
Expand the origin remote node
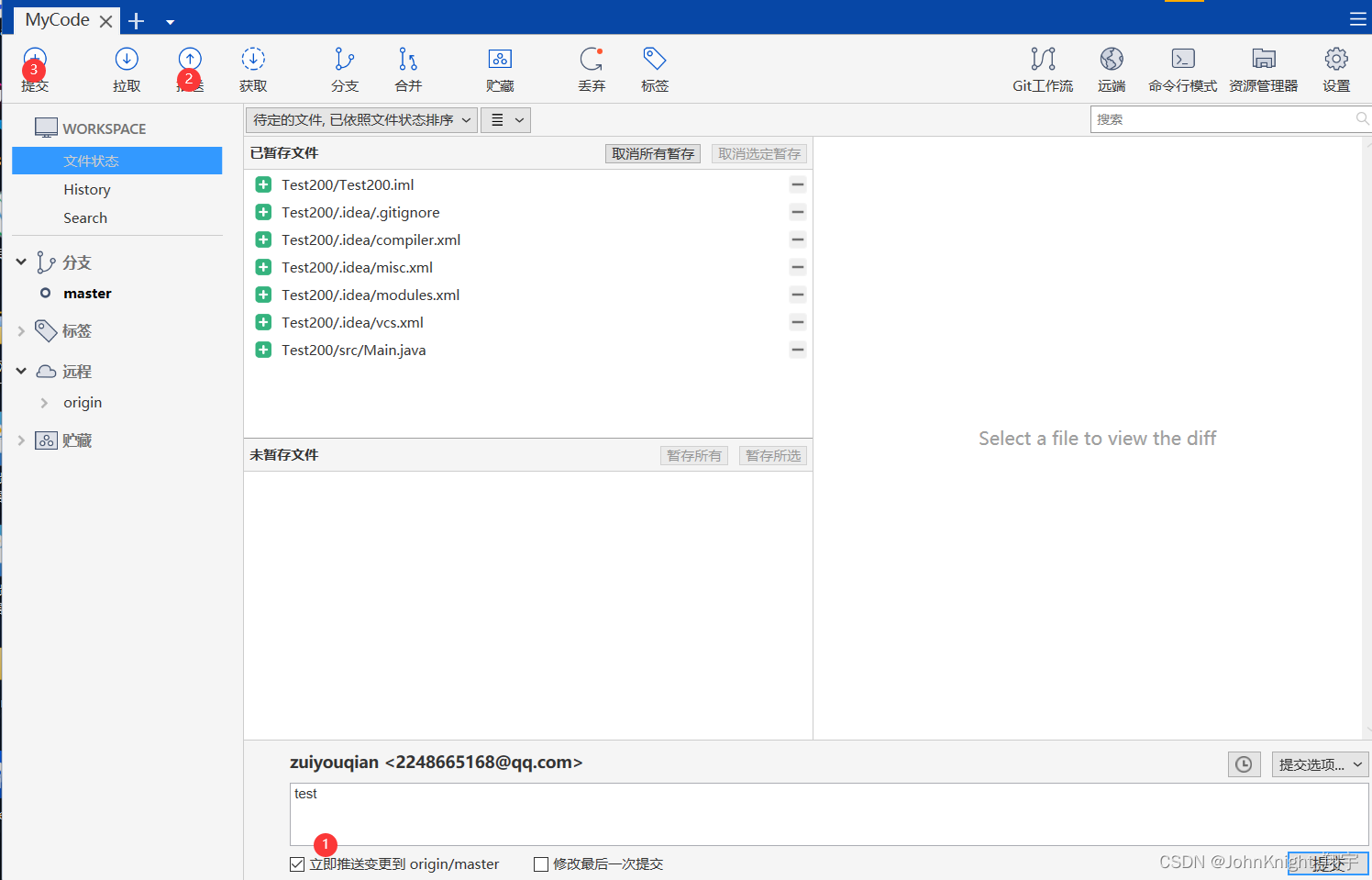click(x=44, y=403)
